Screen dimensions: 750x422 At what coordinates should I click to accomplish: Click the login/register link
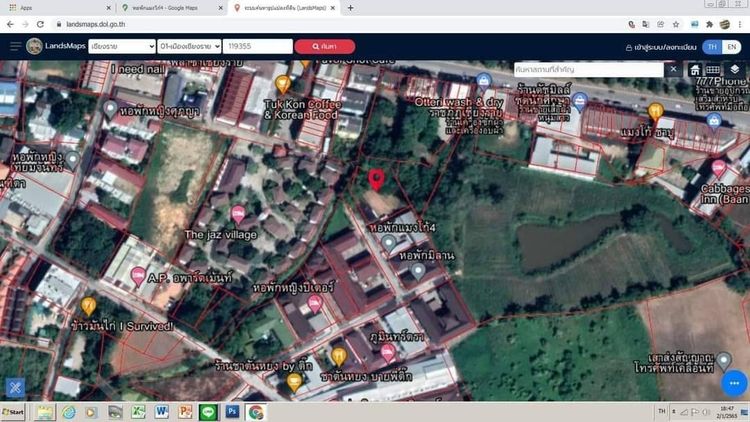(x=659, y=46)
